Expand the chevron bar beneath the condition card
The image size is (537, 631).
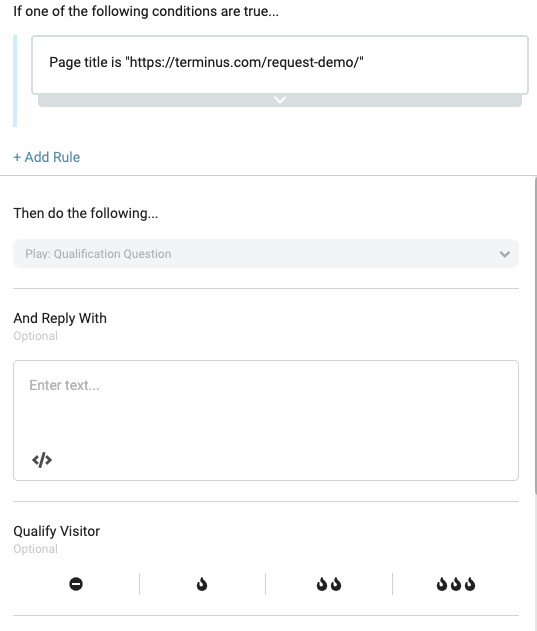(x=280, y=100)
